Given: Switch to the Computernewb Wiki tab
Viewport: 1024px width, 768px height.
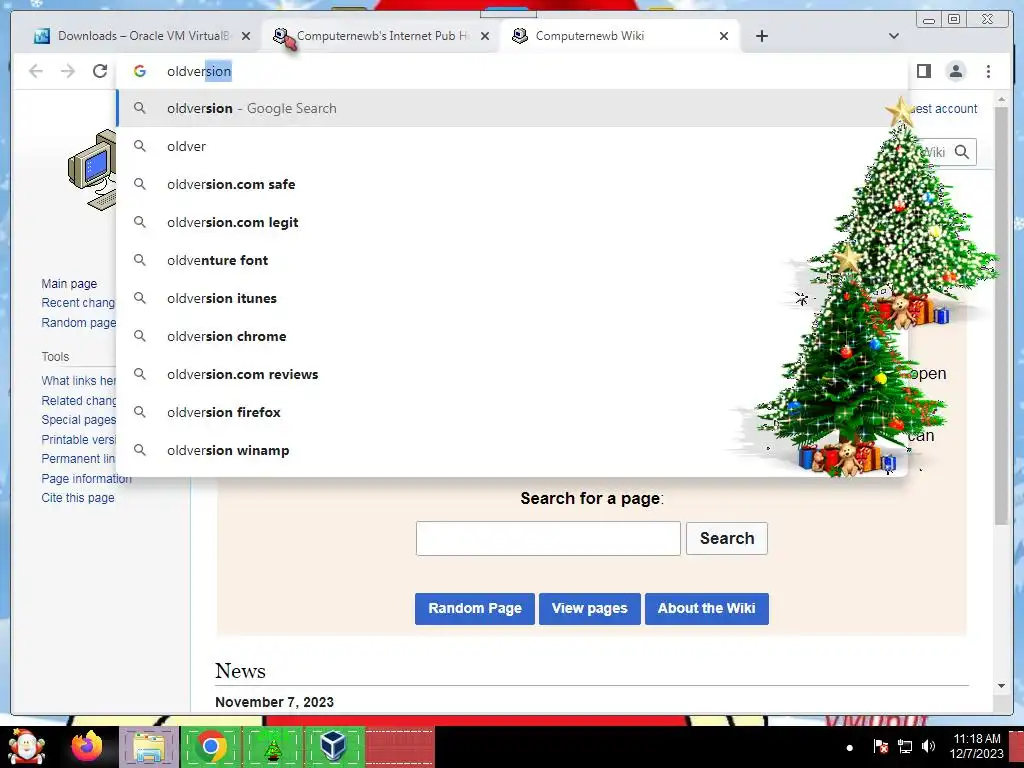Looking at the screenshot, I should 620,36.
